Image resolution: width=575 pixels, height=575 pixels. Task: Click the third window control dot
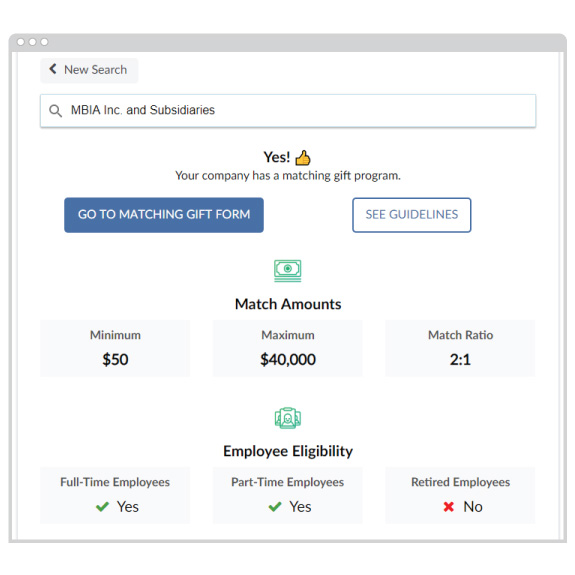pos(44,42)
